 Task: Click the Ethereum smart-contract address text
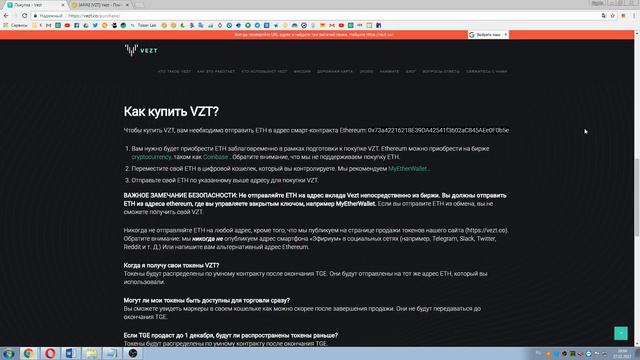point(438,130)
